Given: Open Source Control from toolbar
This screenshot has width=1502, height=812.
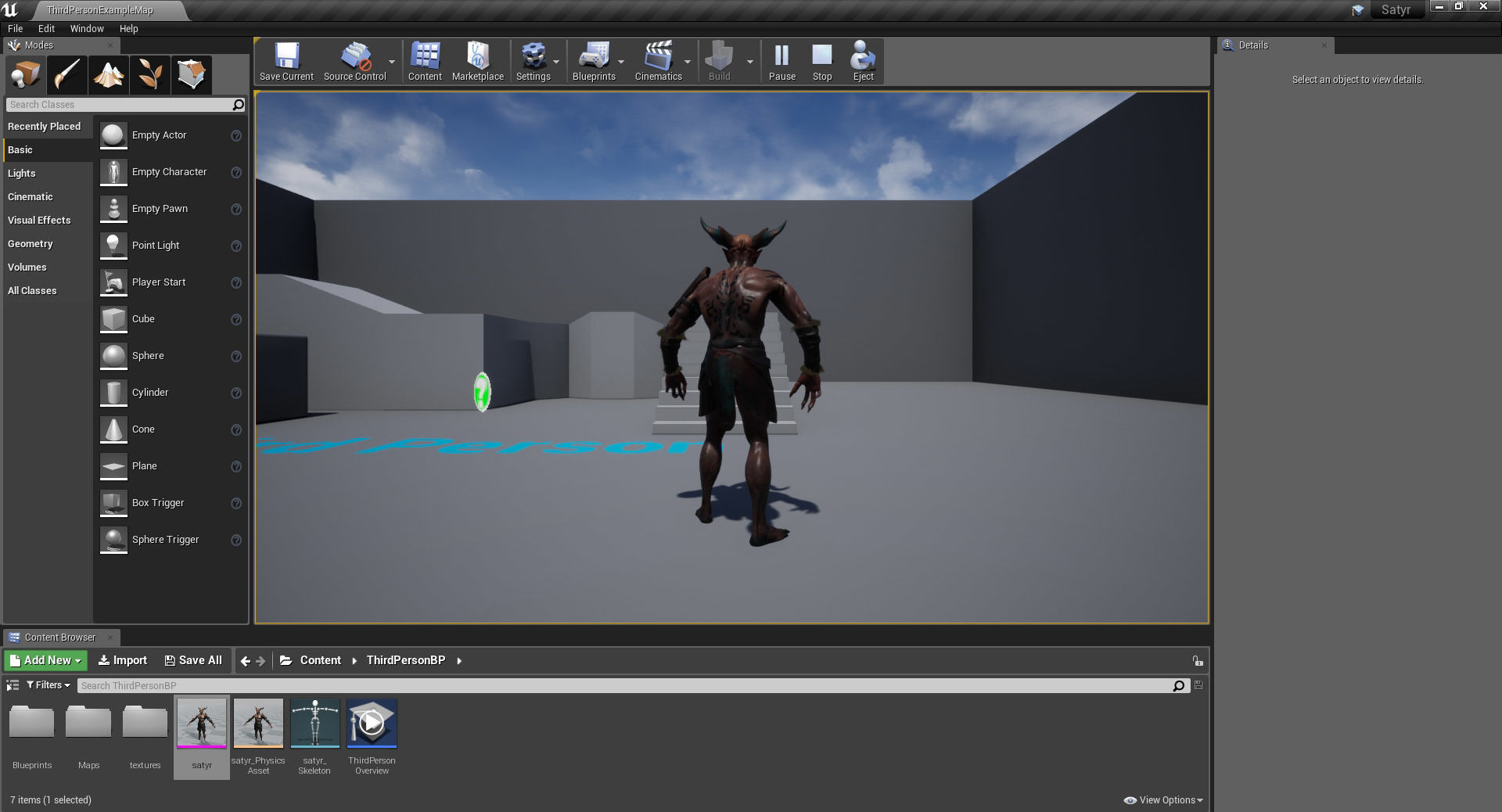Looking at the screenshot, I should 354,61.
